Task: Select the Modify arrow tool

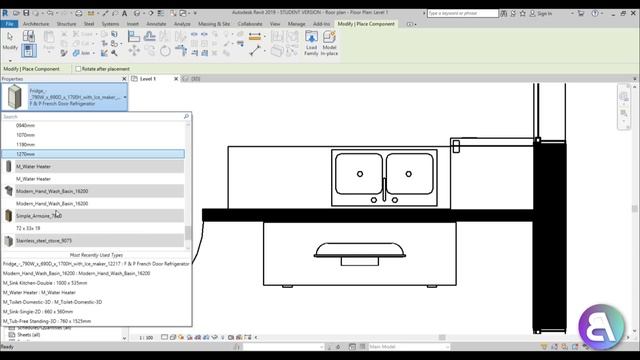Action: (x=10, y=40)
